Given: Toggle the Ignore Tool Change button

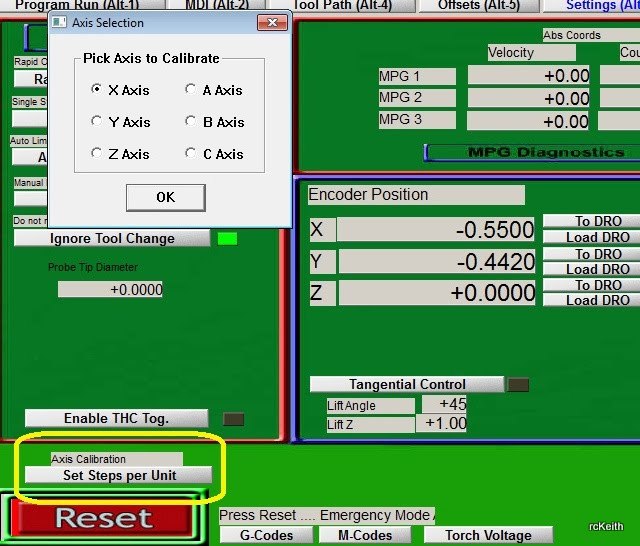Looking at the screenshot, I should 112,238.
